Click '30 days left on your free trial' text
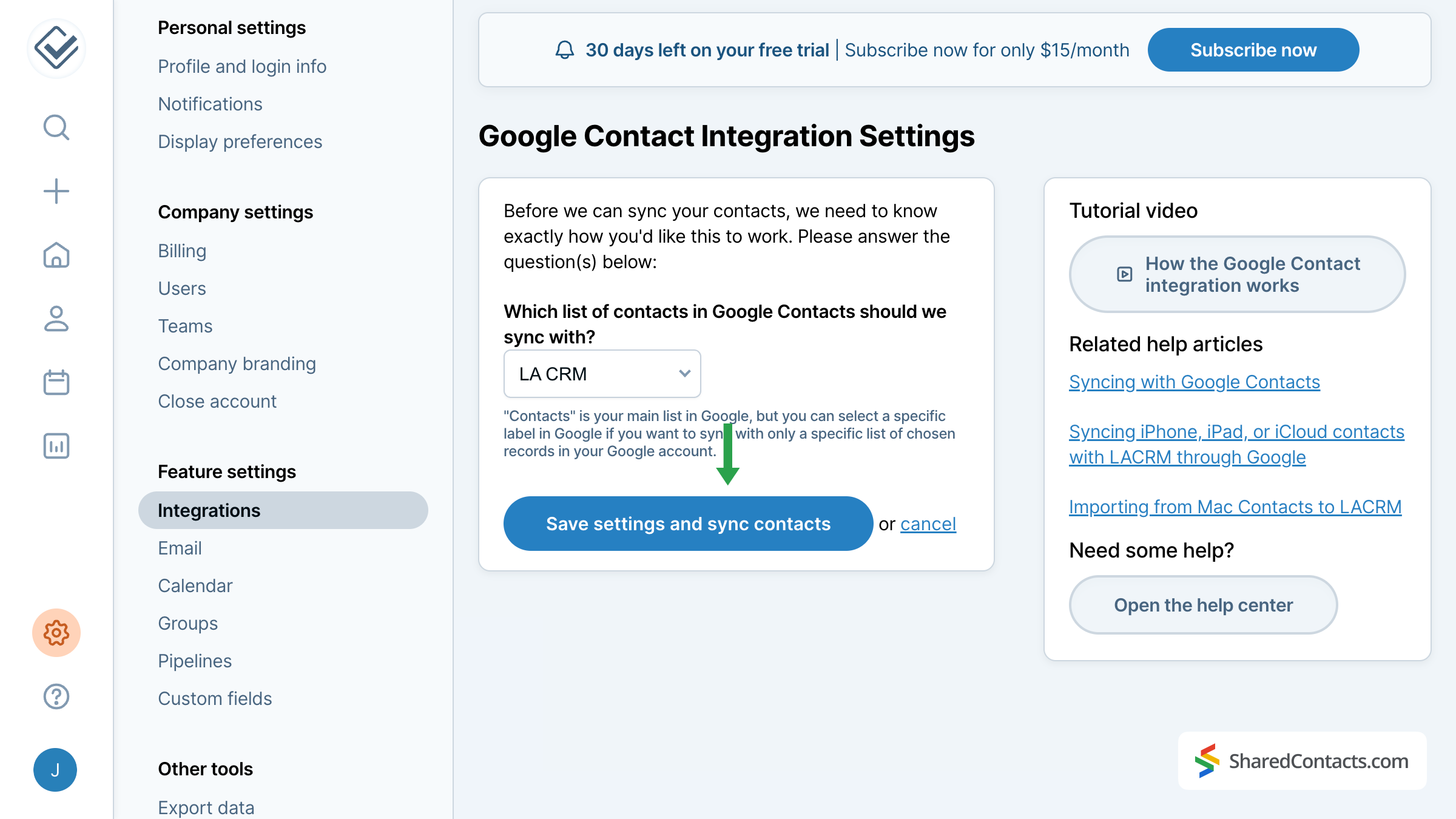Viewport: 1456px width, 819px height. click(707, 50)
